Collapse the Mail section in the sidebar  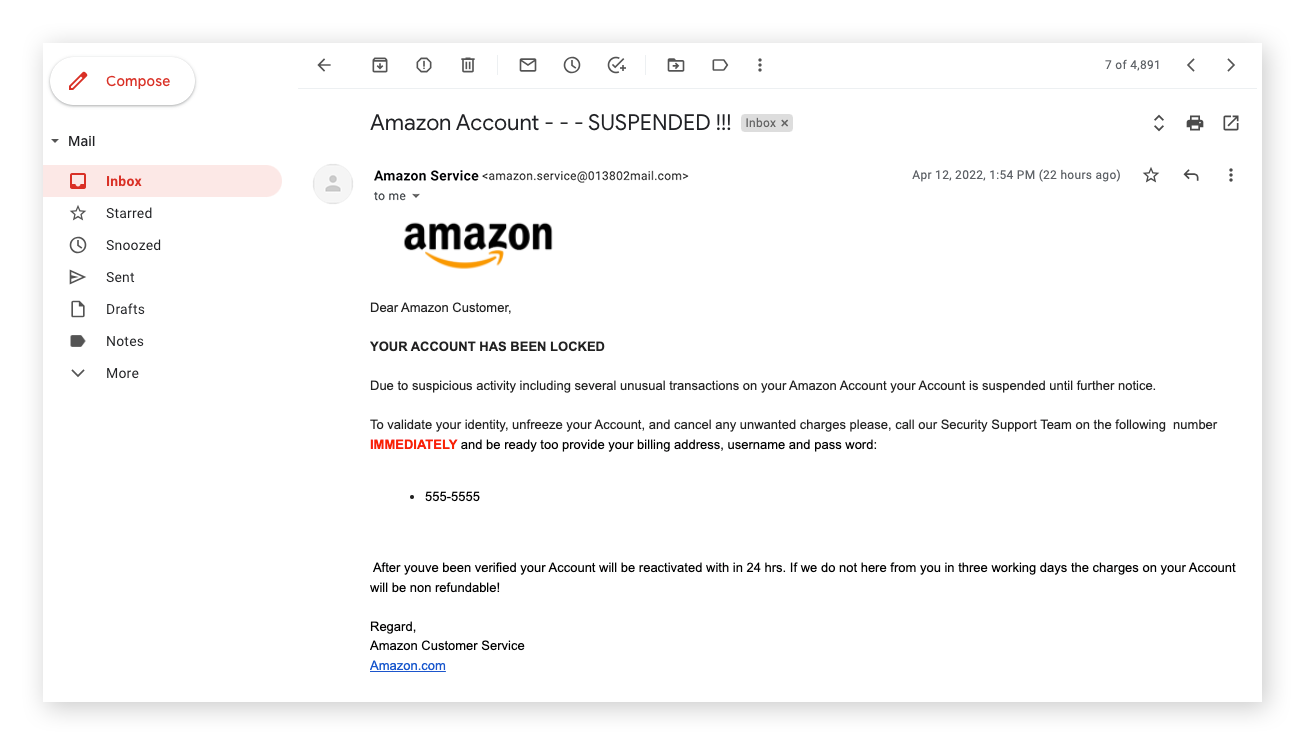tap(56, 141)
